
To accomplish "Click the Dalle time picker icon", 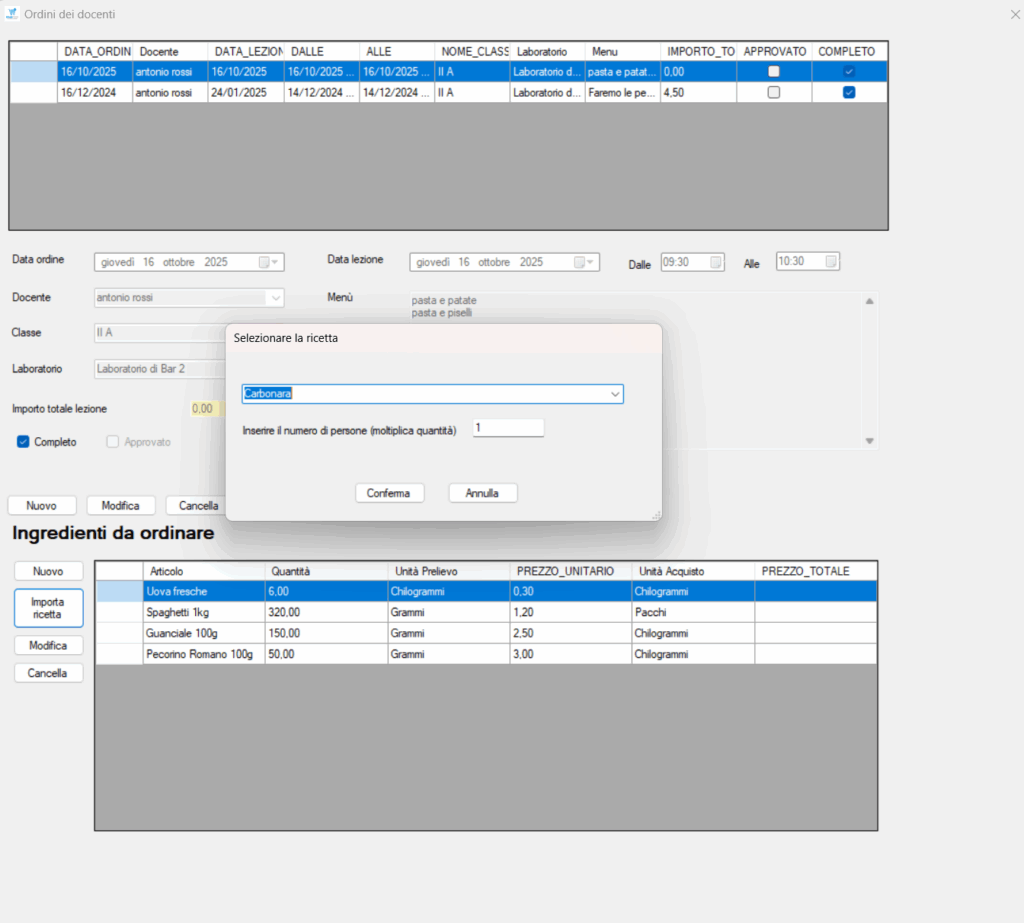I will click(715, 262).
